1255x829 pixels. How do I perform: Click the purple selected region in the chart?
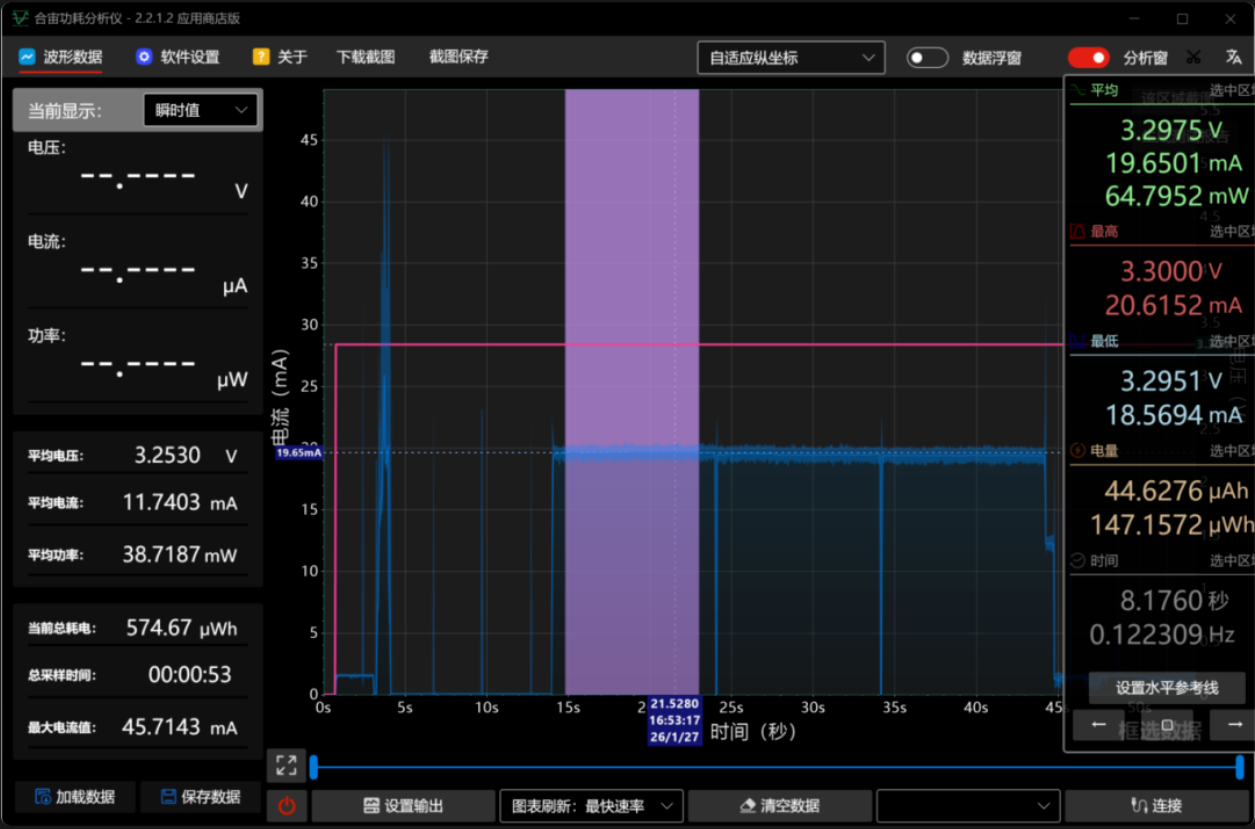point(632,392)
